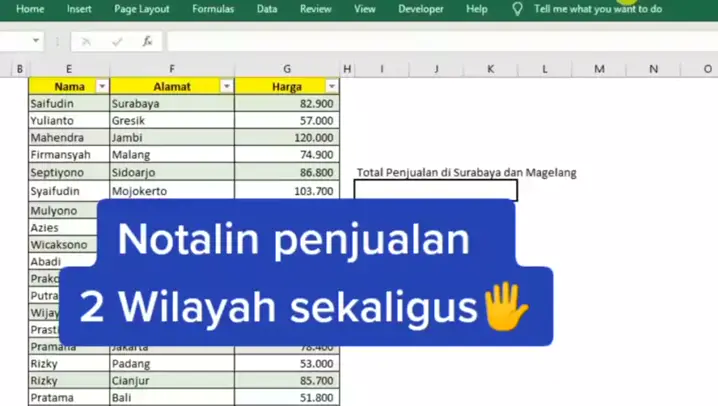Select column G header
718x406 pixels.
click(287, 69)
